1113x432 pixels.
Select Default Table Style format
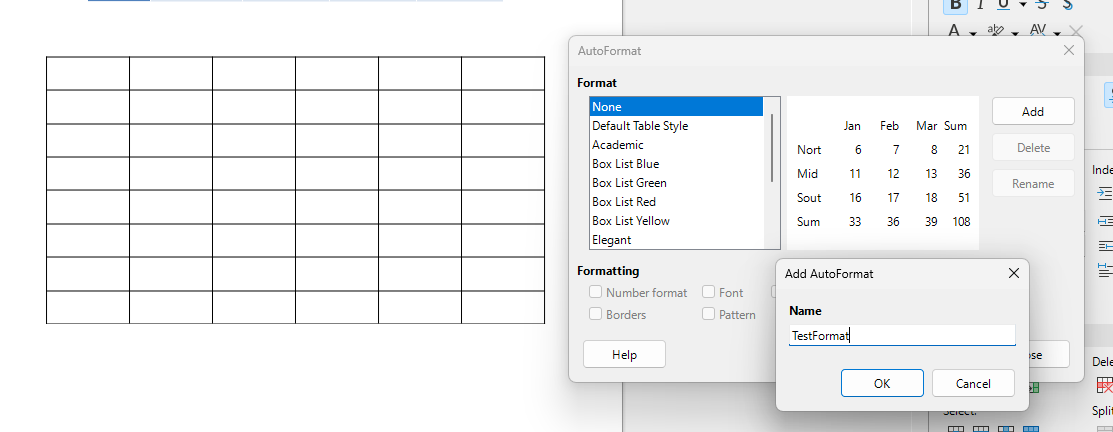[676, 126]
